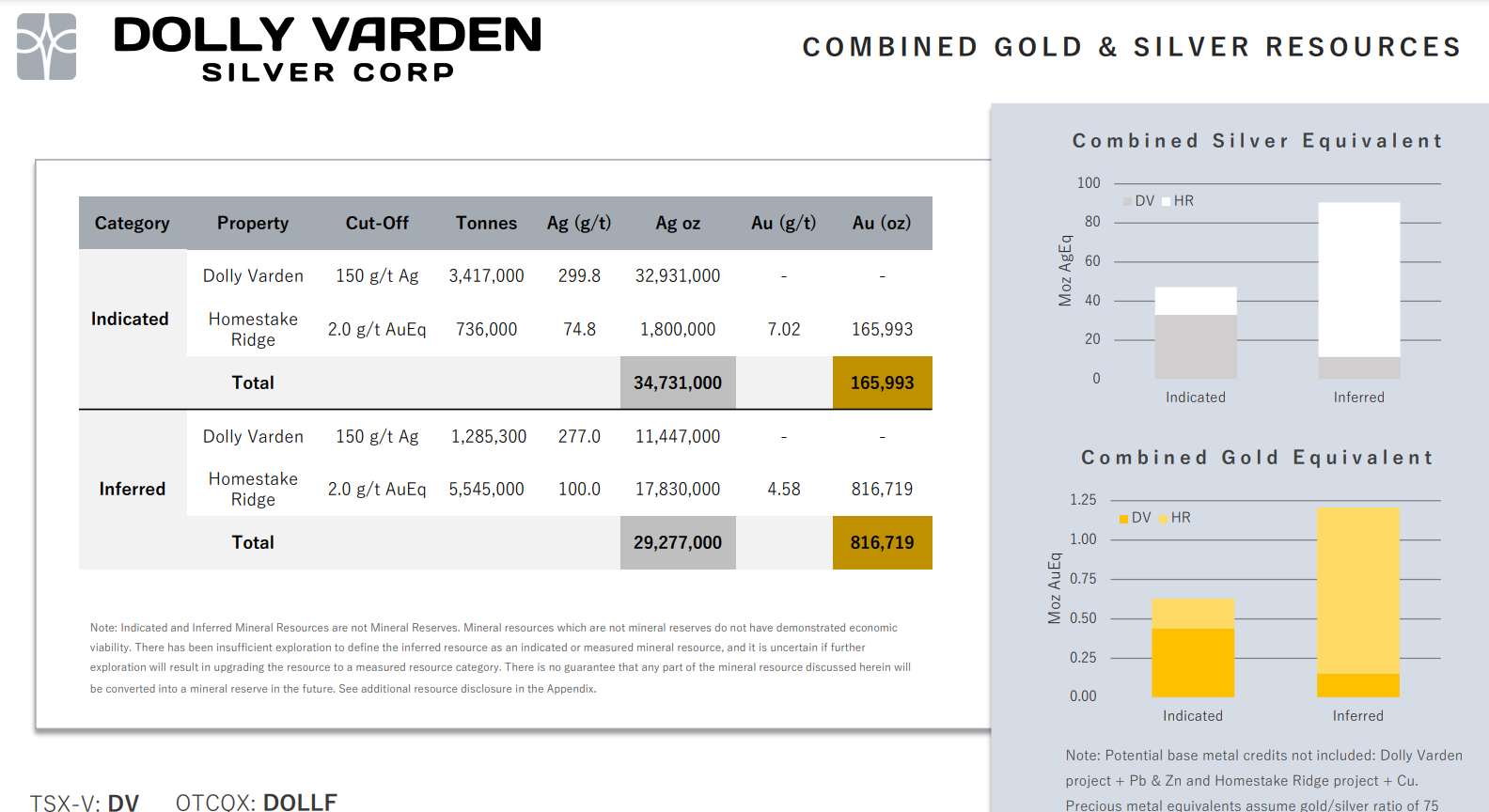Viewport: 1489px width, 812px height.
Task: Click the Inferred category cell in the table
Action: pos(133,489)
